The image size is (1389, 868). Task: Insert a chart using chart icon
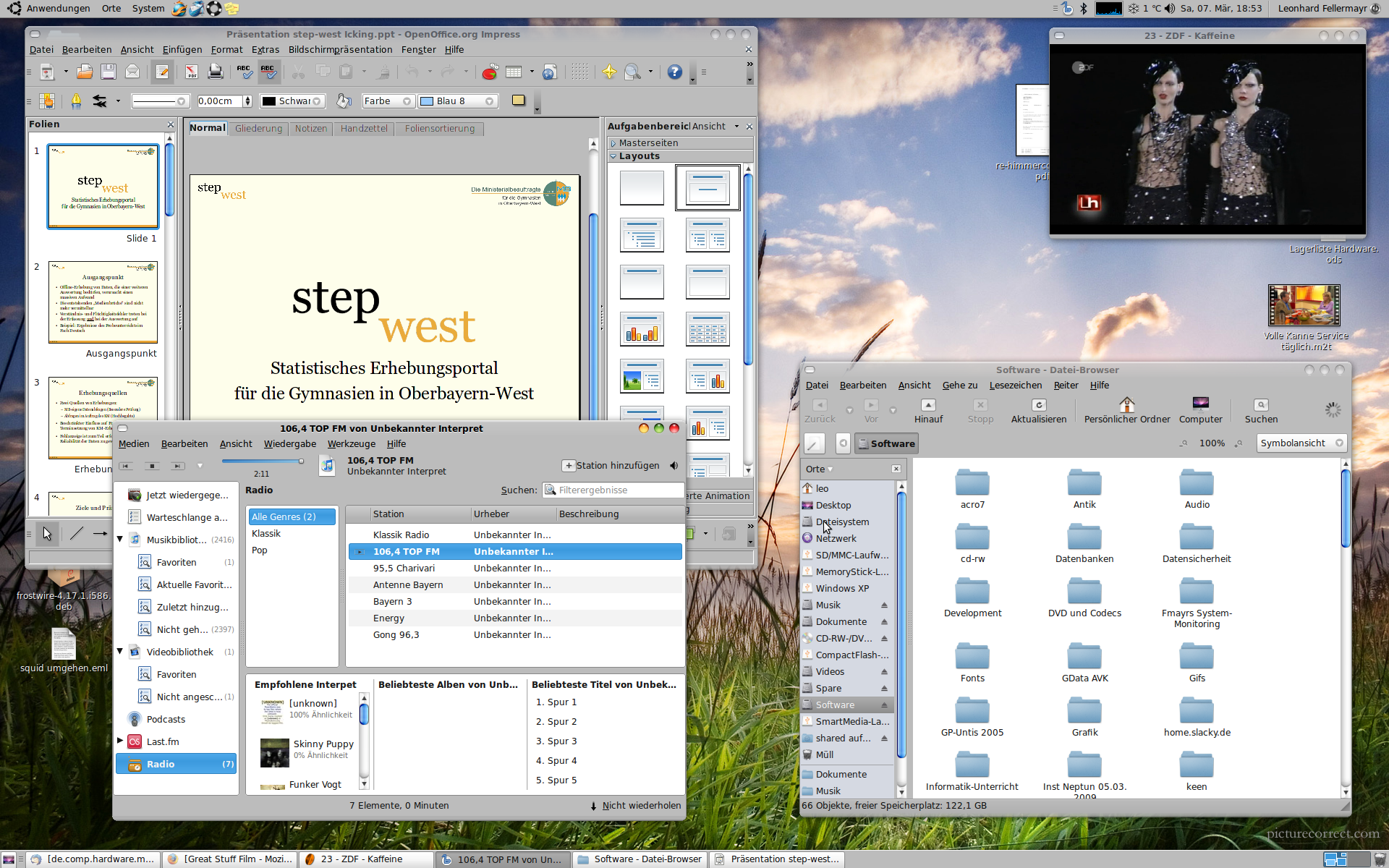490,72
